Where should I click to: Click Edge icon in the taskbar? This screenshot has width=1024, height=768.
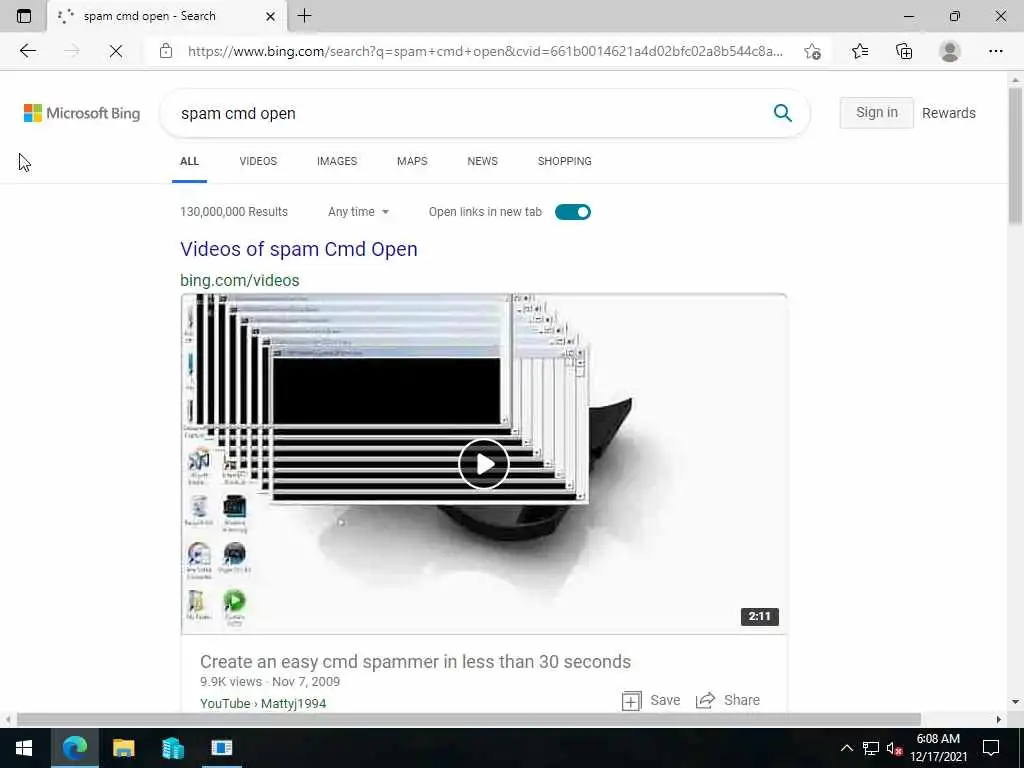(74, 748)
